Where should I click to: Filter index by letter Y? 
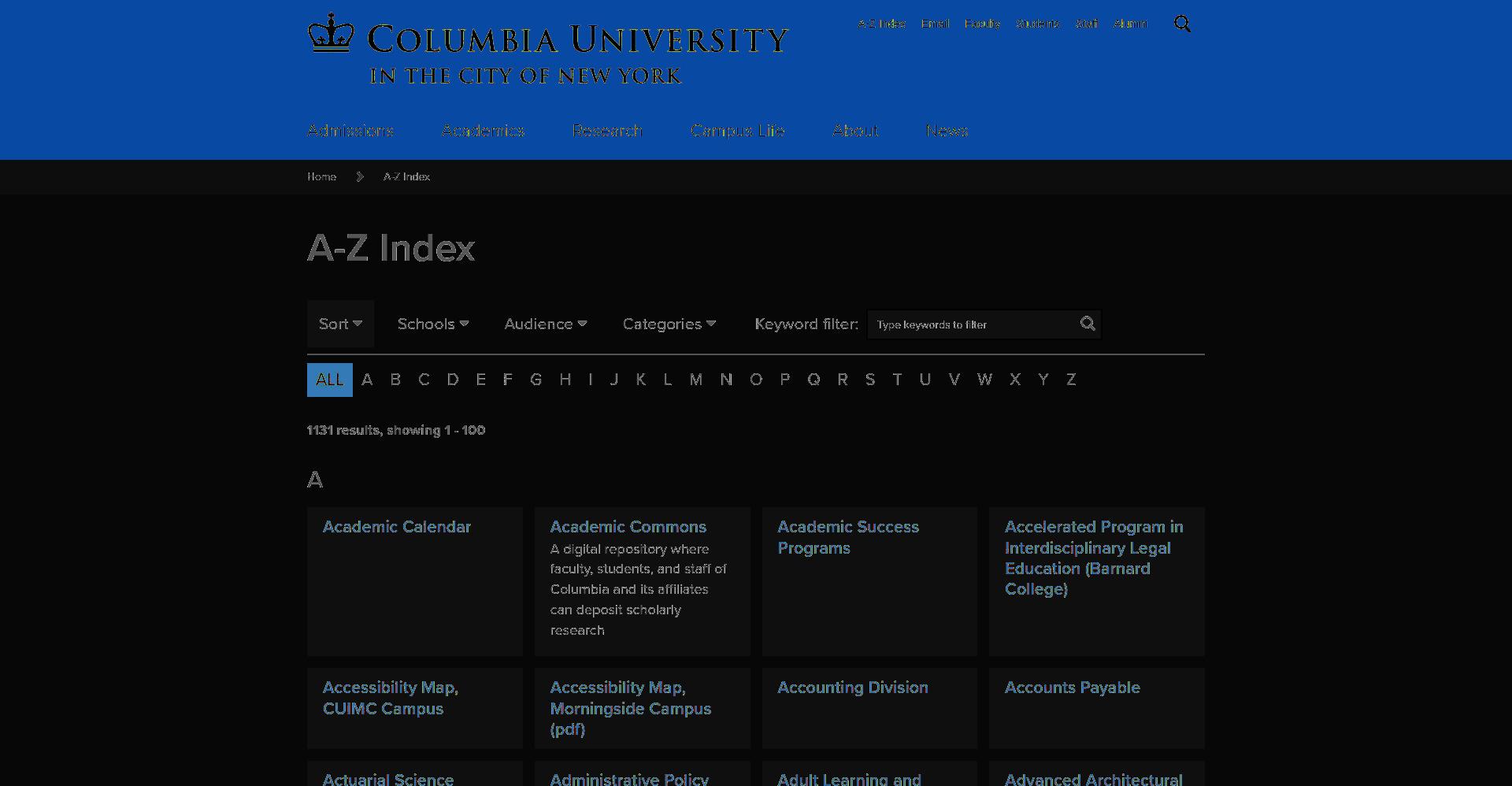[1043, 380]
